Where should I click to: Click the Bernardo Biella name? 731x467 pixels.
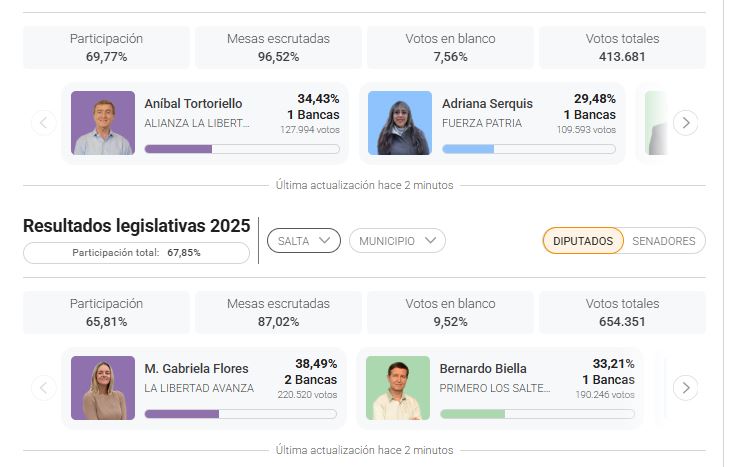[483, 368]
